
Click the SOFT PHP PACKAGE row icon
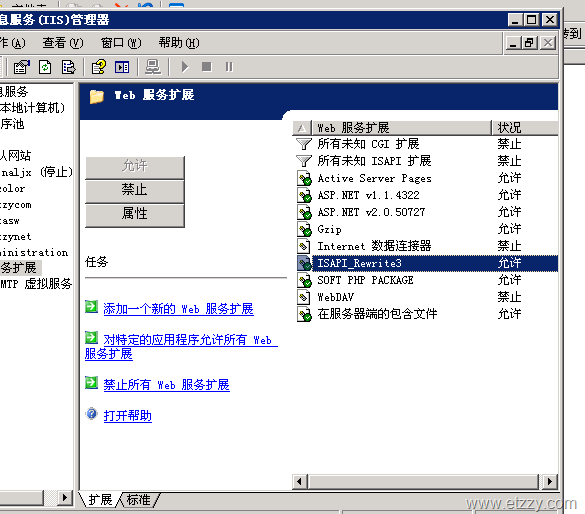click(304, 280)
